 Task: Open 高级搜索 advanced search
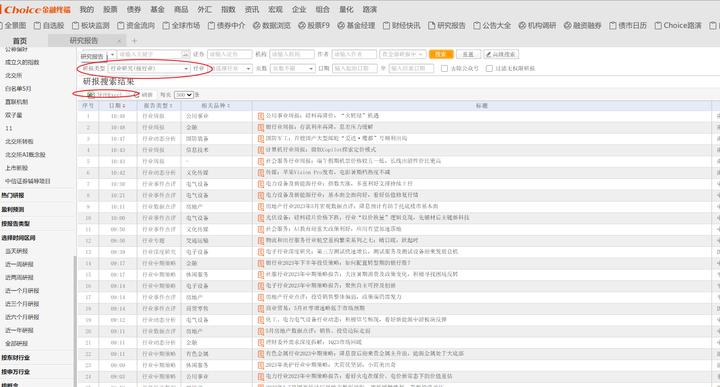click(x=501, y=54)
